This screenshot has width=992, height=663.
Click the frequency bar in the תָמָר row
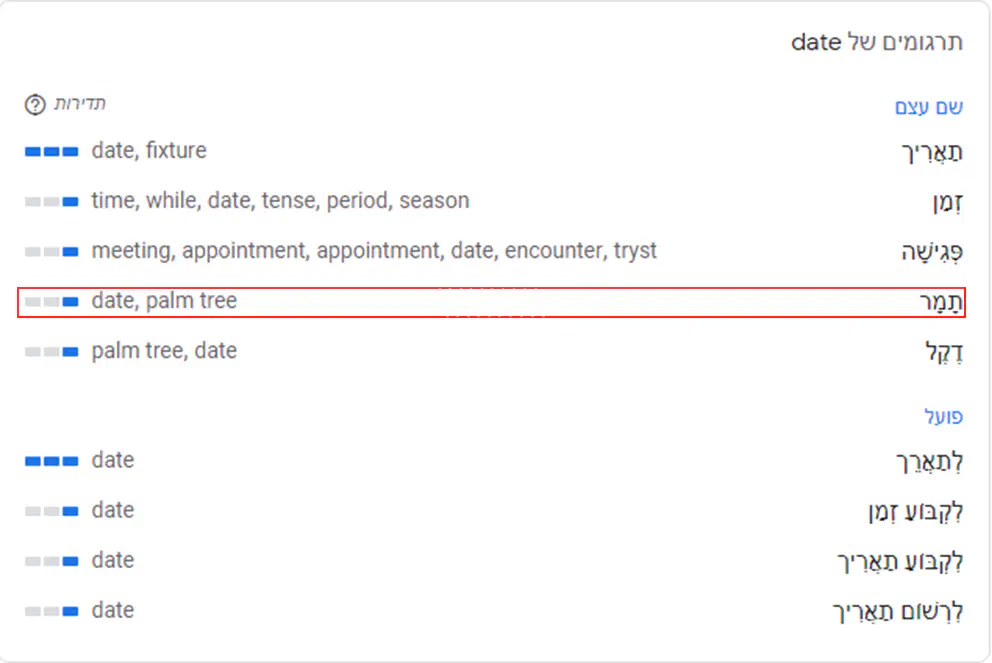click(51, 301)
